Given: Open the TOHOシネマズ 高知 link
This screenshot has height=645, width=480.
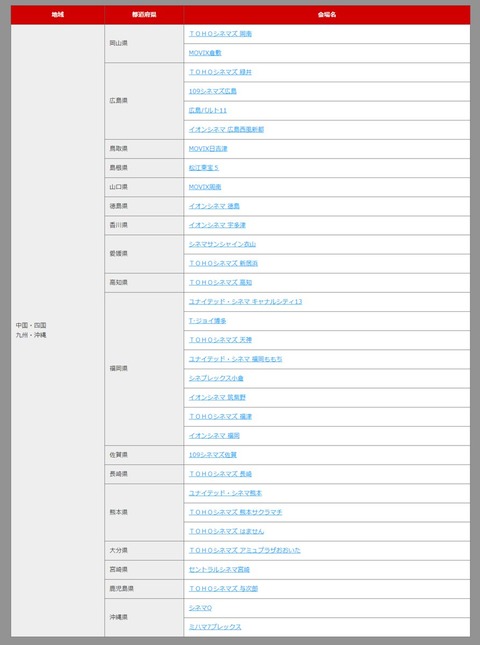Looking at the screenshot, I should (x=220, y=282).
